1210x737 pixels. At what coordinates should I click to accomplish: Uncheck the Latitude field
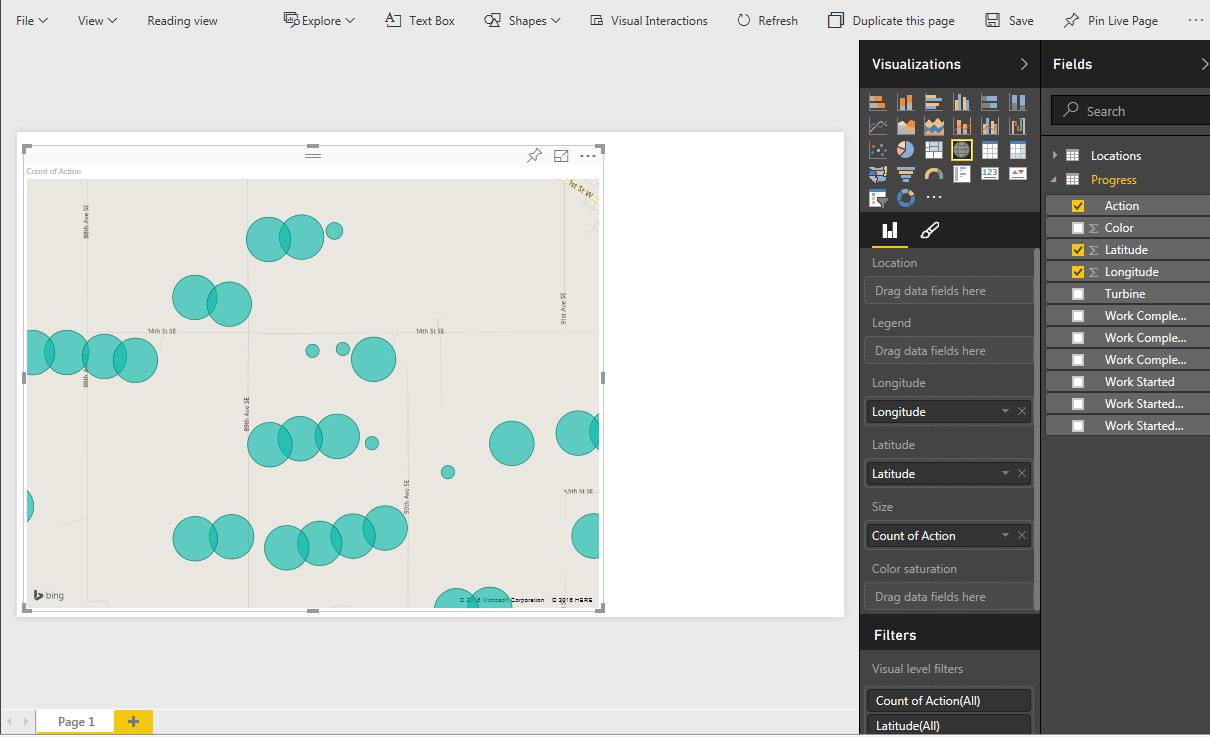tap(1078, 250)
